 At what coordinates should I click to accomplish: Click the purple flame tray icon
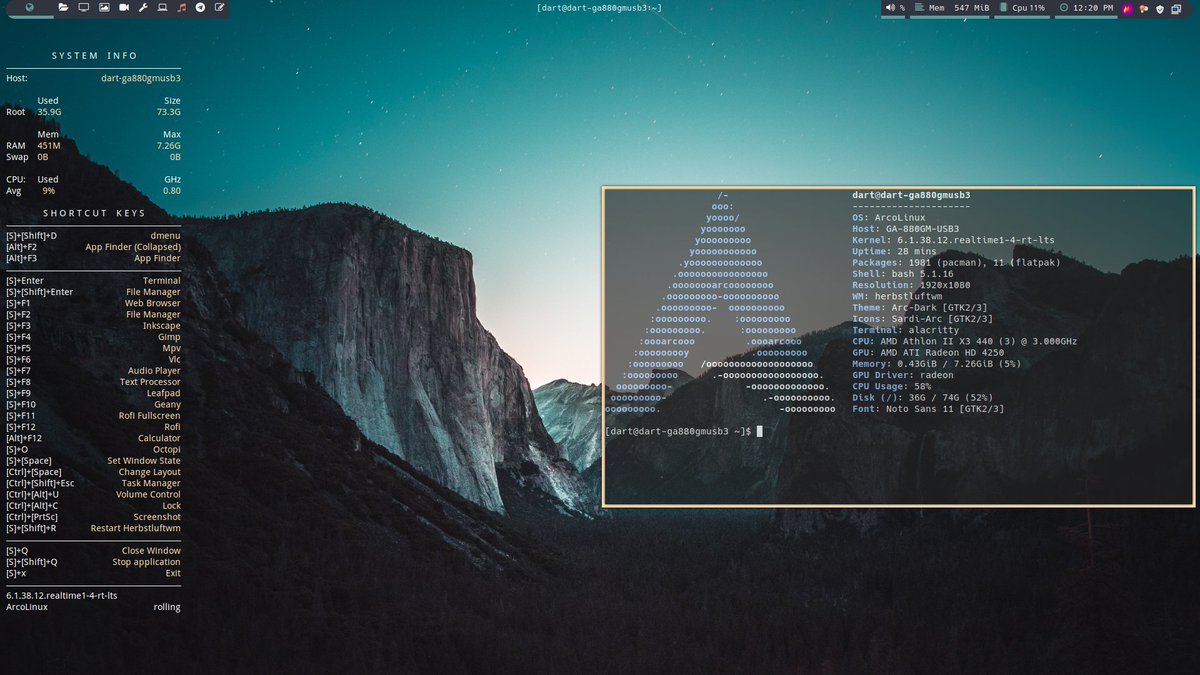click(x=1128, y=9)
